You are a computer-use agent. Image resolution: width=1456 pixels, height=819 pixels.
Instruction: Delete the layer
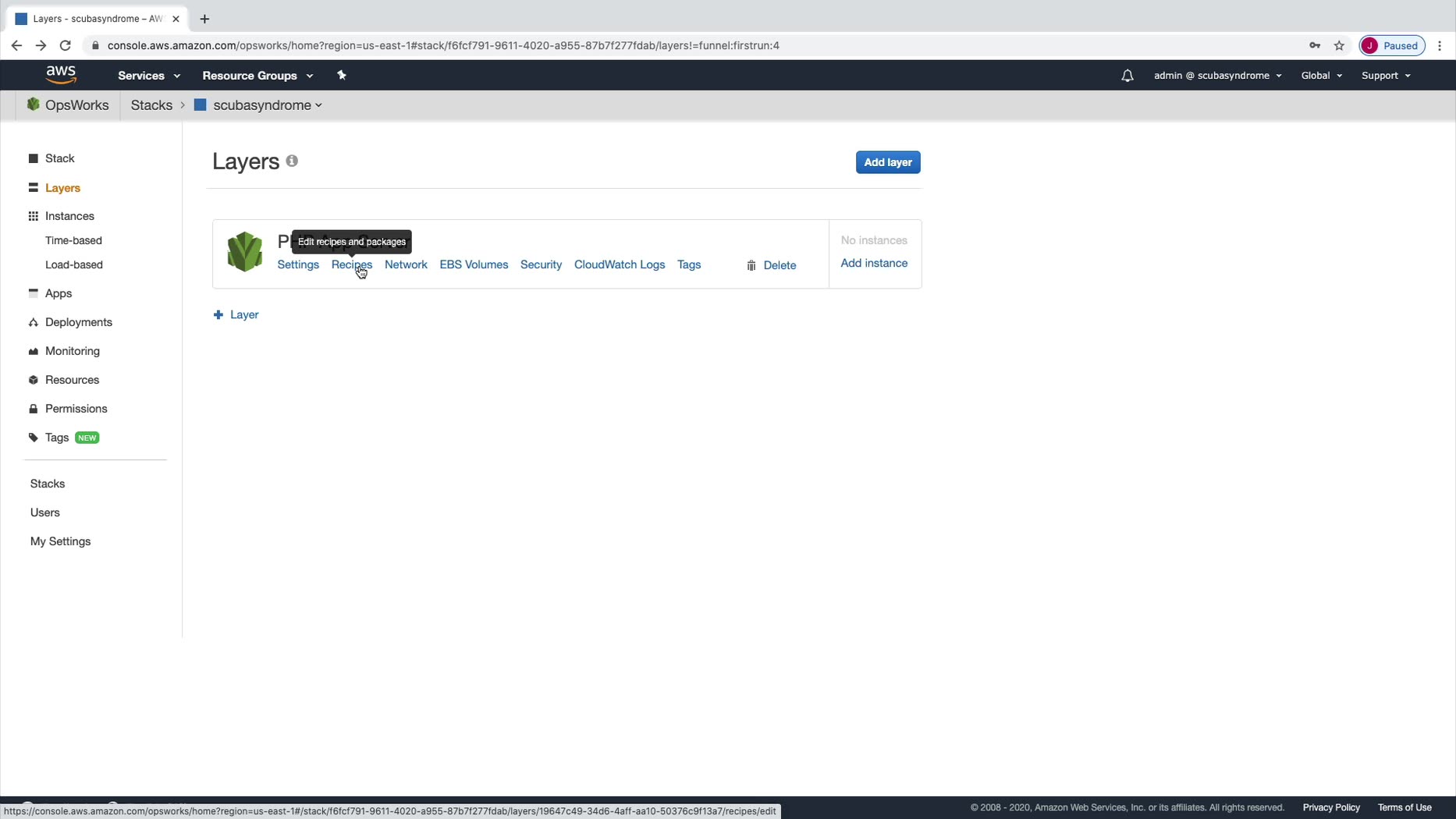pos(772,265)
